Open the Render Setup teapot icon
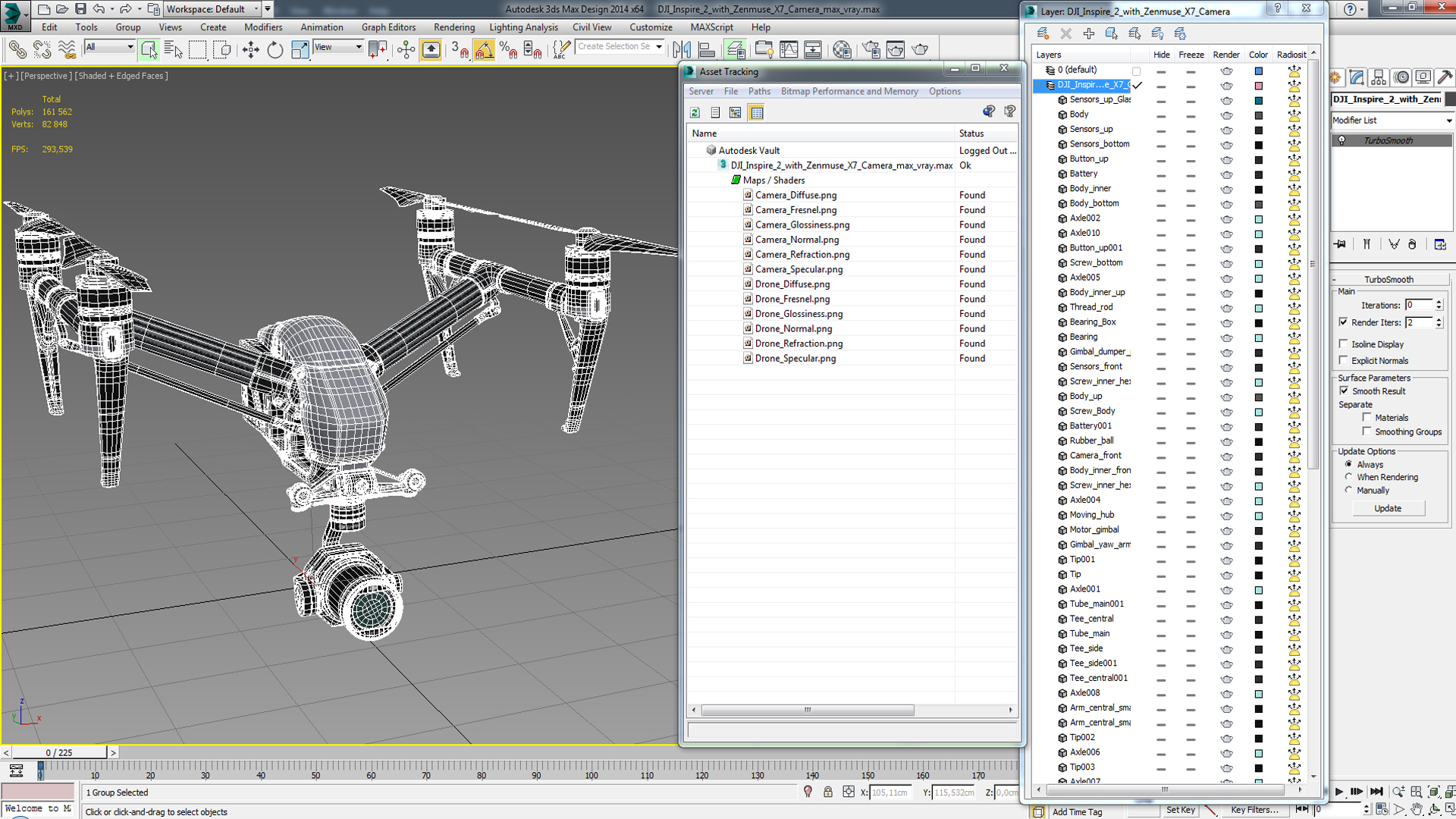Screen dimensions: 1456x819 tap(871, 50)
